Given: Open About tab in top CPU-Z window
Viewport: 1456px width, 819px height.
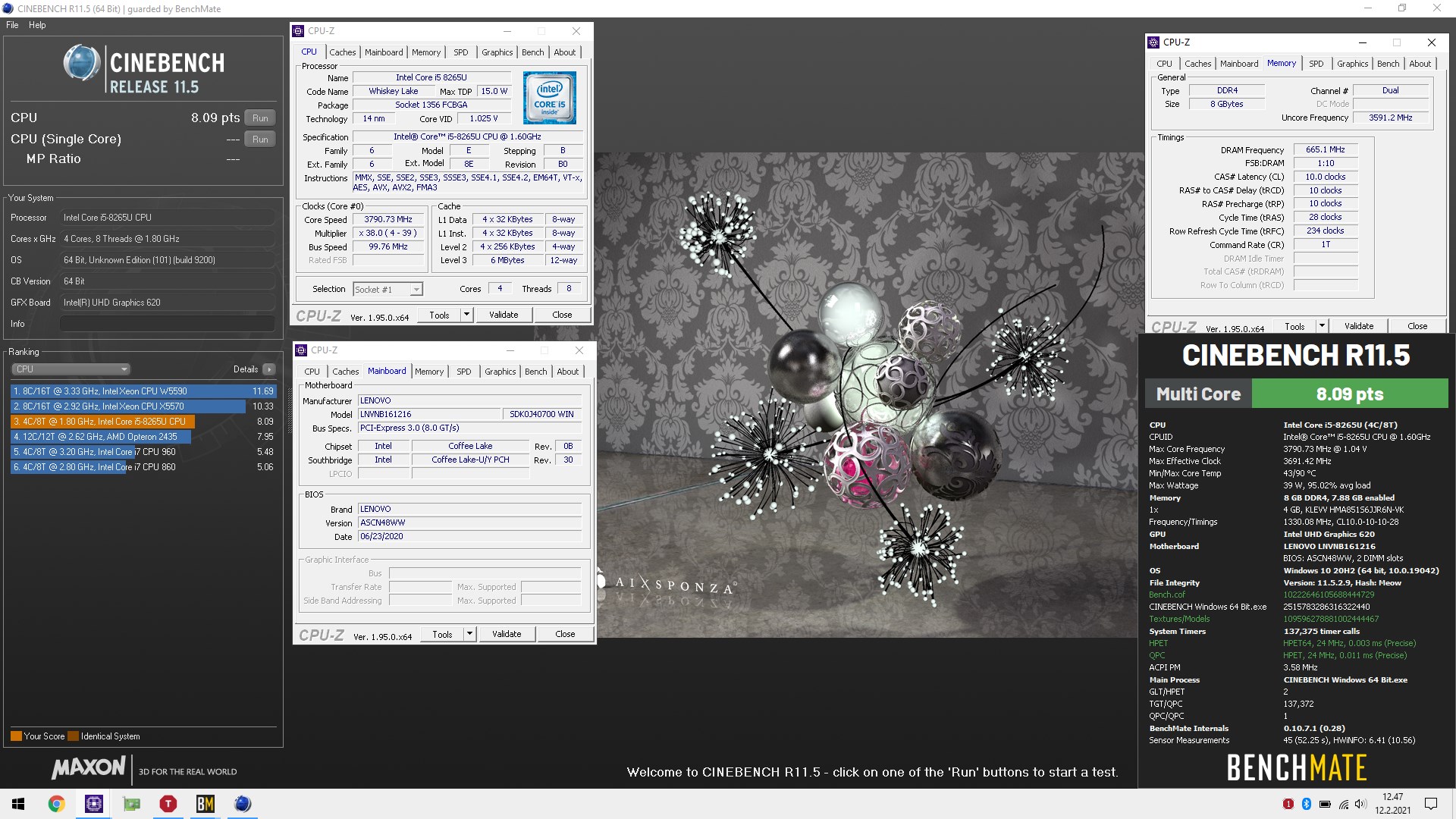Looking at the screenshot, I should tap(564, 52).
